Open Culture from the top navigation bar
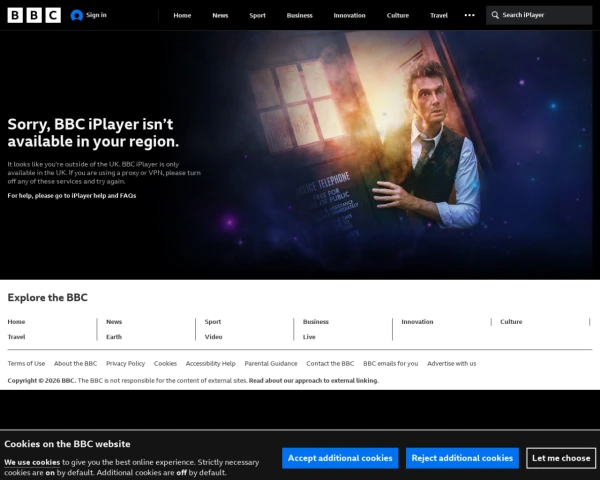600x480 pixels. point(398,15)
